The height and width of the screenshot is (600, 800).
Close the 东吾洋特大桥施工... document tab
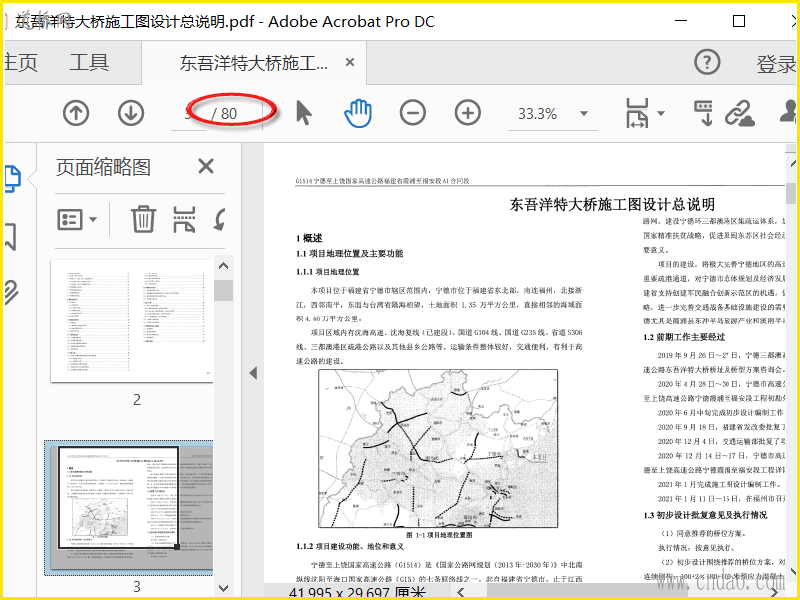[x=350, y=62]
